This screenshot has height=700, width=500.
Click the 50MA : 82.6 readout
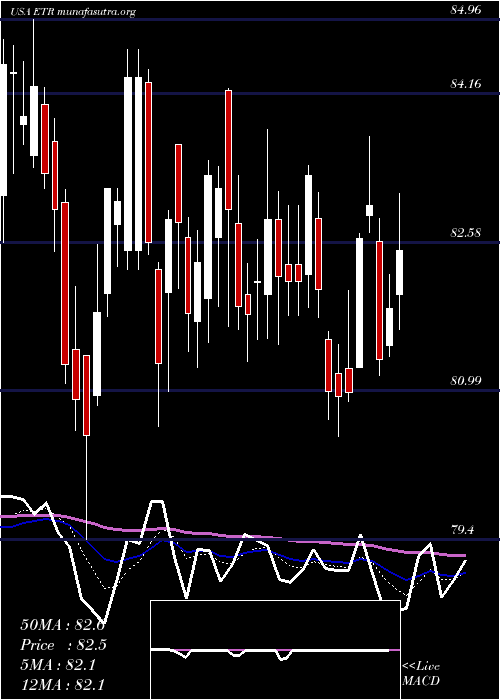(63, 625)
